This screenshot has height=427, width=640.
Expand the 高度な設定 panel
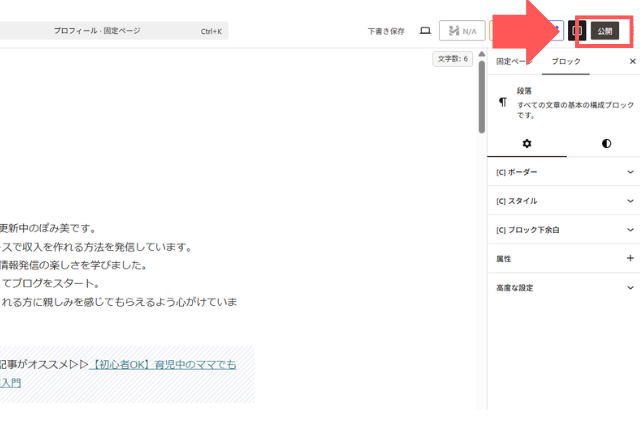pos(565,287)
